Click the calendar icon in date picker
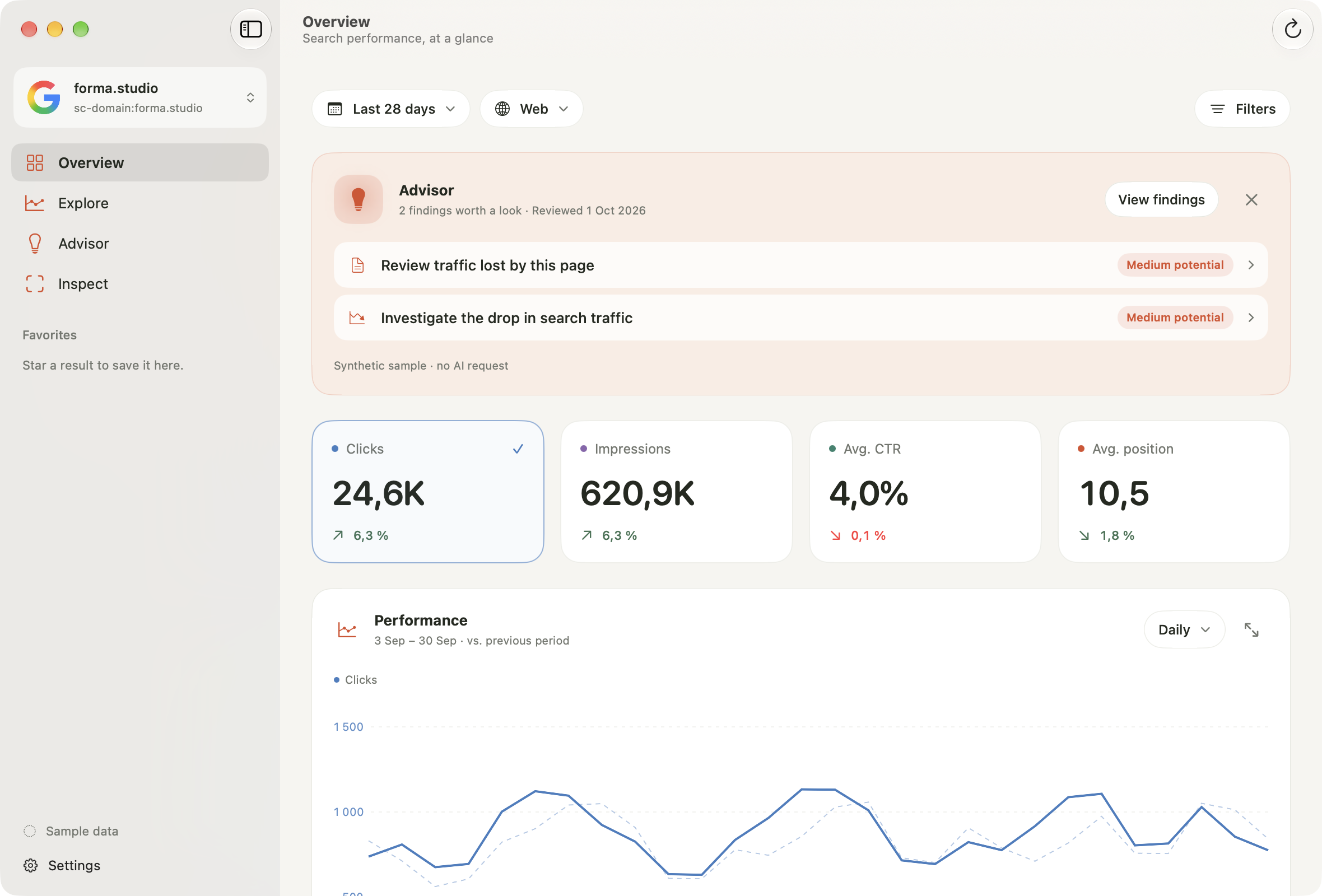This screenshot has width=1322, height=896. (x=334, y=109)
